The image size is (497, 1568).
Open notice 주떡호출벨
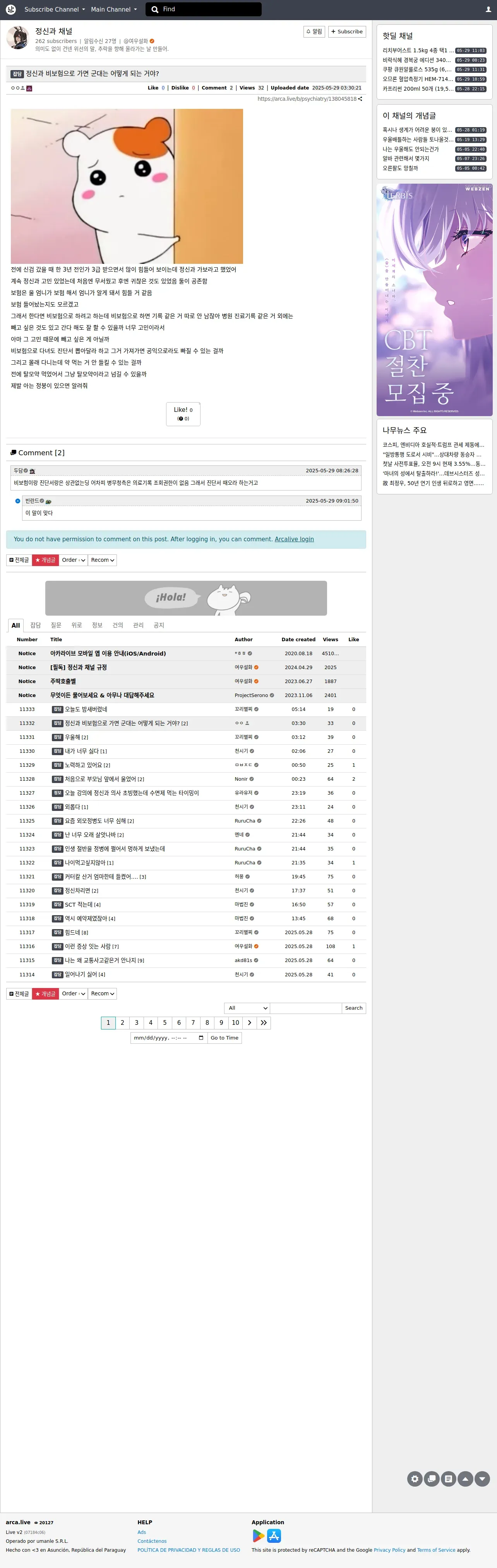pos(63,681)
